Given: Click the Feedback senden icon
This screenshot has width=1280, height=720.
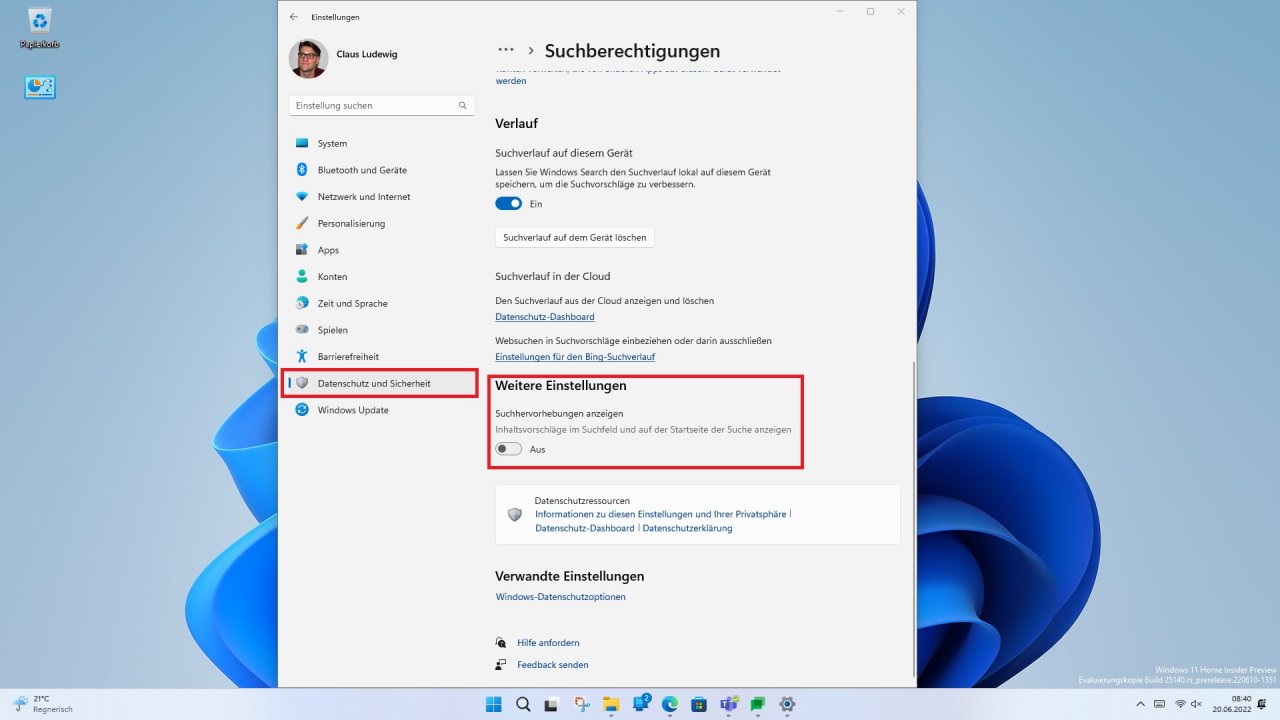Looking at the screenshot, I should (501, 665).
